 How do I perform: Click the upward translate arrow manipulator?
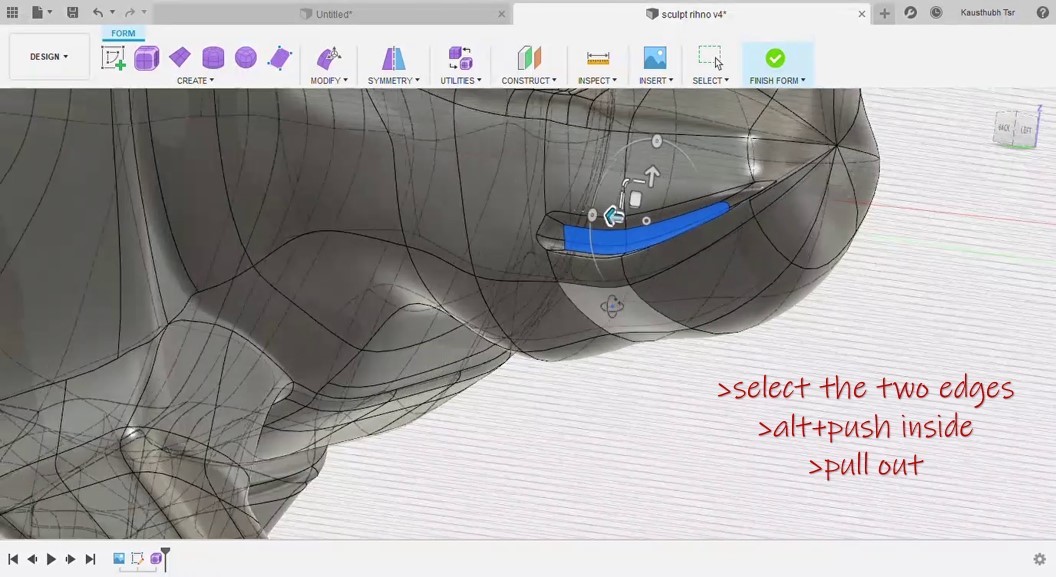click(x=652, y=176)
